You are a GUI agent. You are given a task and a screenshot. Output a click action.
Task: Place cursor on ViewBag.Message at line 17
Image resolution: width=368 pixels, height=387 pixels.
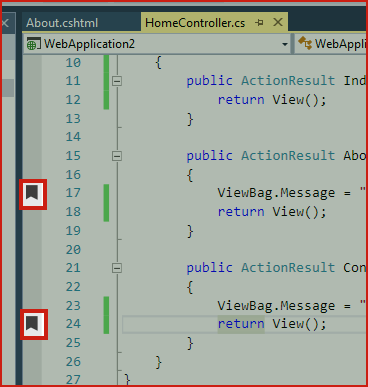click(276, 193)
